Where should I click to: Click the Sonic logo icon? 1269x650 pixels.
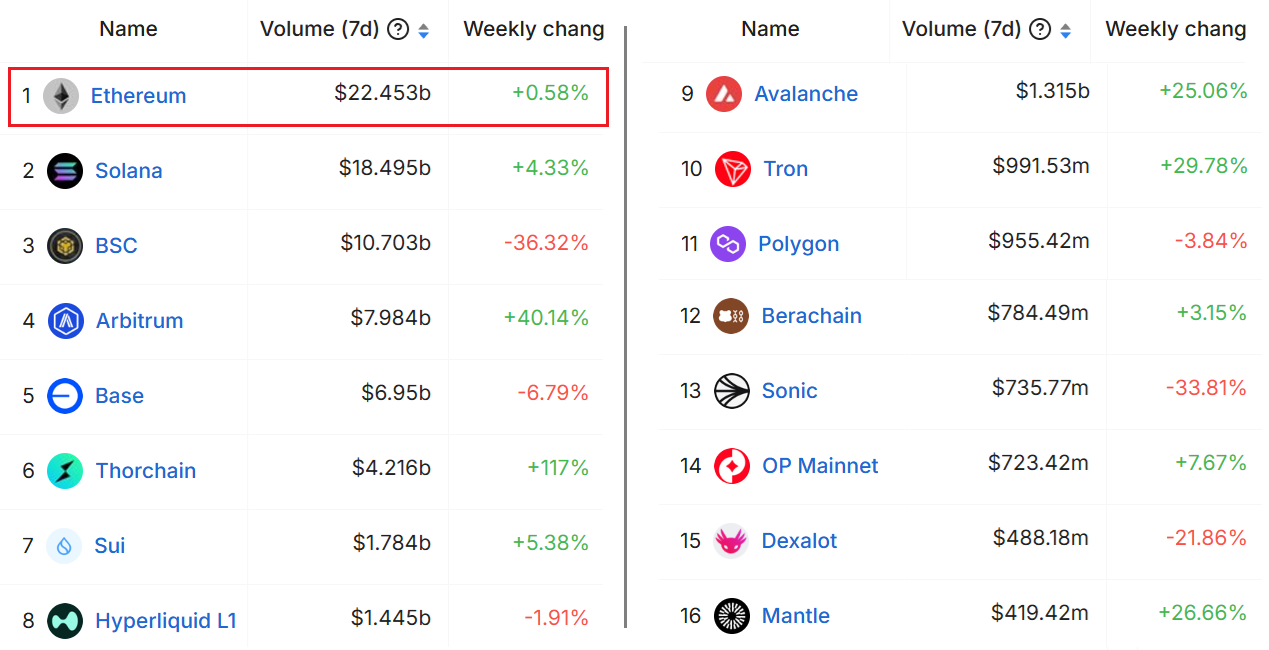732,390
